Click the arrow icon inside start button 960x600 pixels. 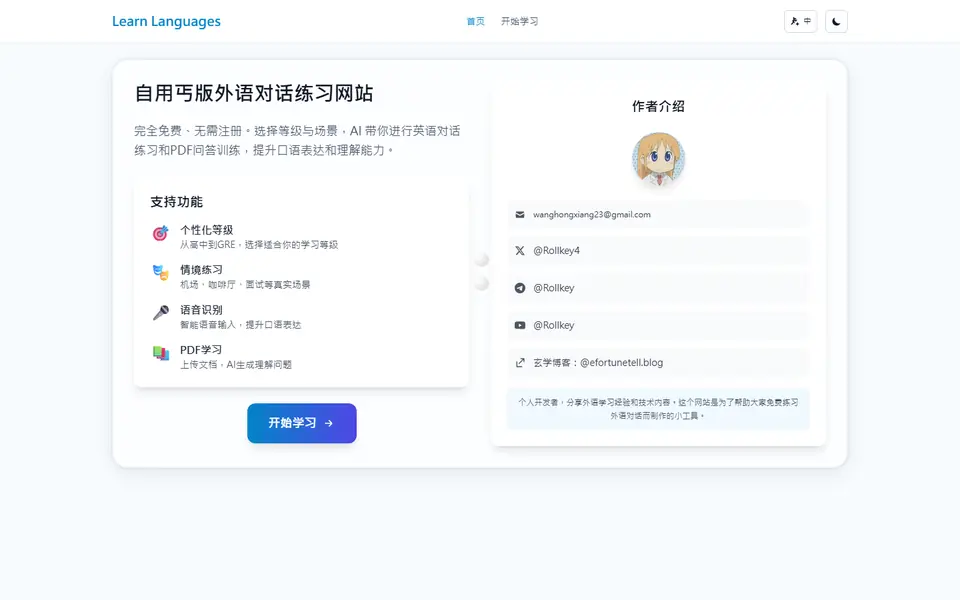(x=329, y=423)
